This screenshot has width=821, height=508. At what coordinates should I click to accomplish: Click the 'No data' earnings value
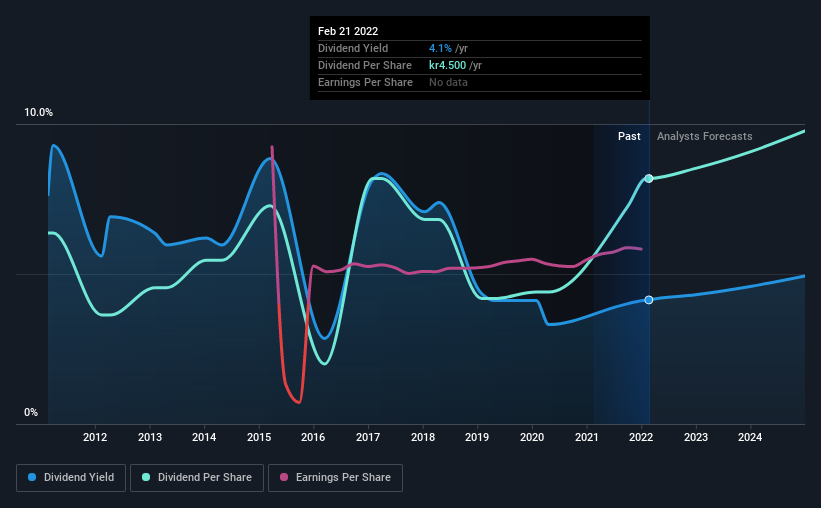[x=448, y=82]
